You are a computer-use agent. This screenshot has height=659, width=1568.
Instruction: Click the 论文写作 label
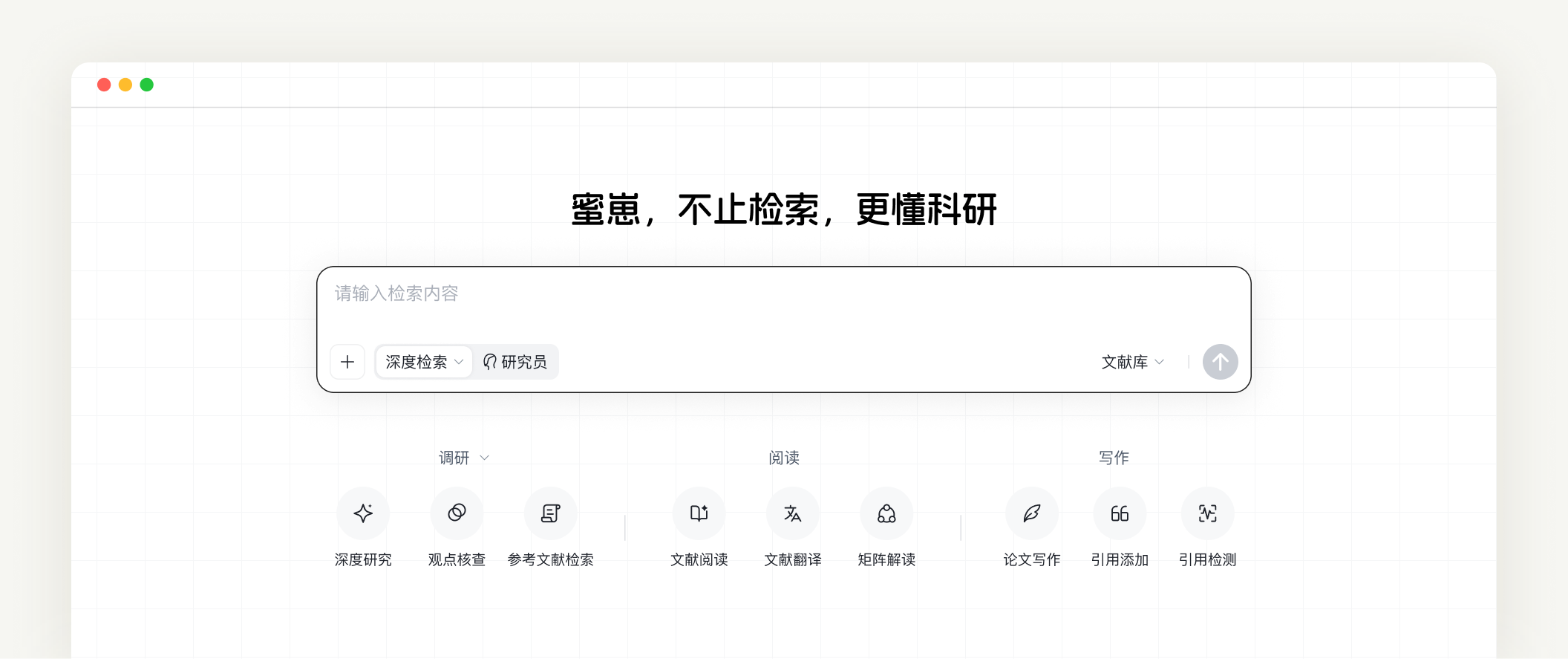1032,559
